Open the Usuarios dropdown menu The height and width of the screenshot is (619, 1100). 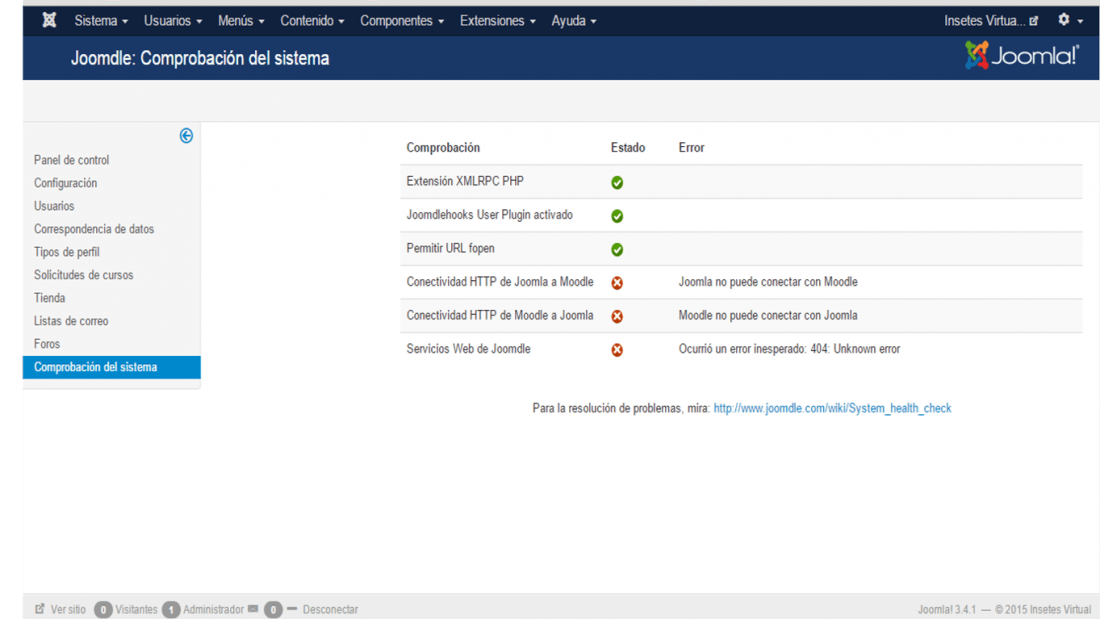pos(173,21)
